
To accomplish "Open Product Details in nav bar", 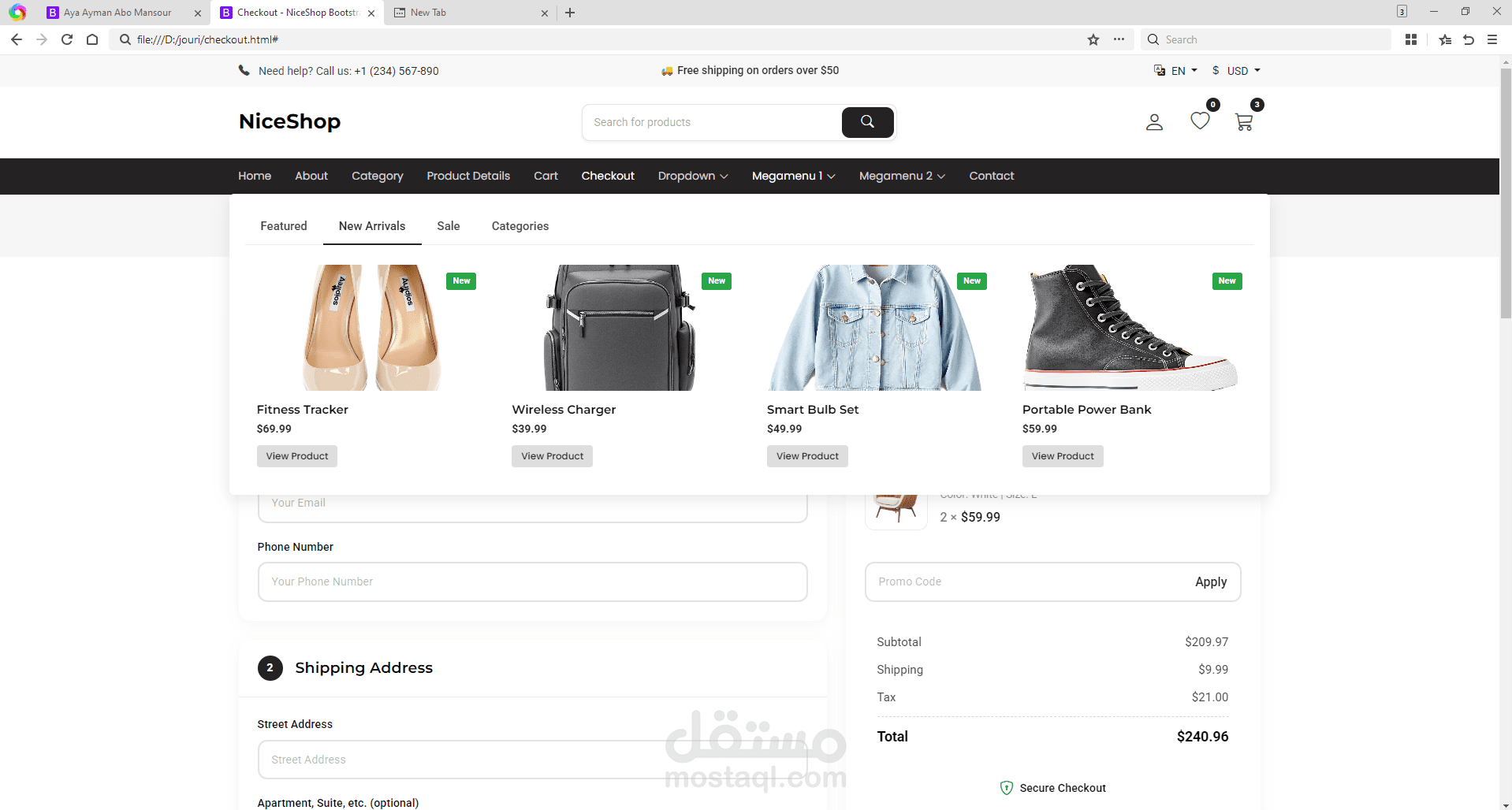I will (x=468, y=176).
